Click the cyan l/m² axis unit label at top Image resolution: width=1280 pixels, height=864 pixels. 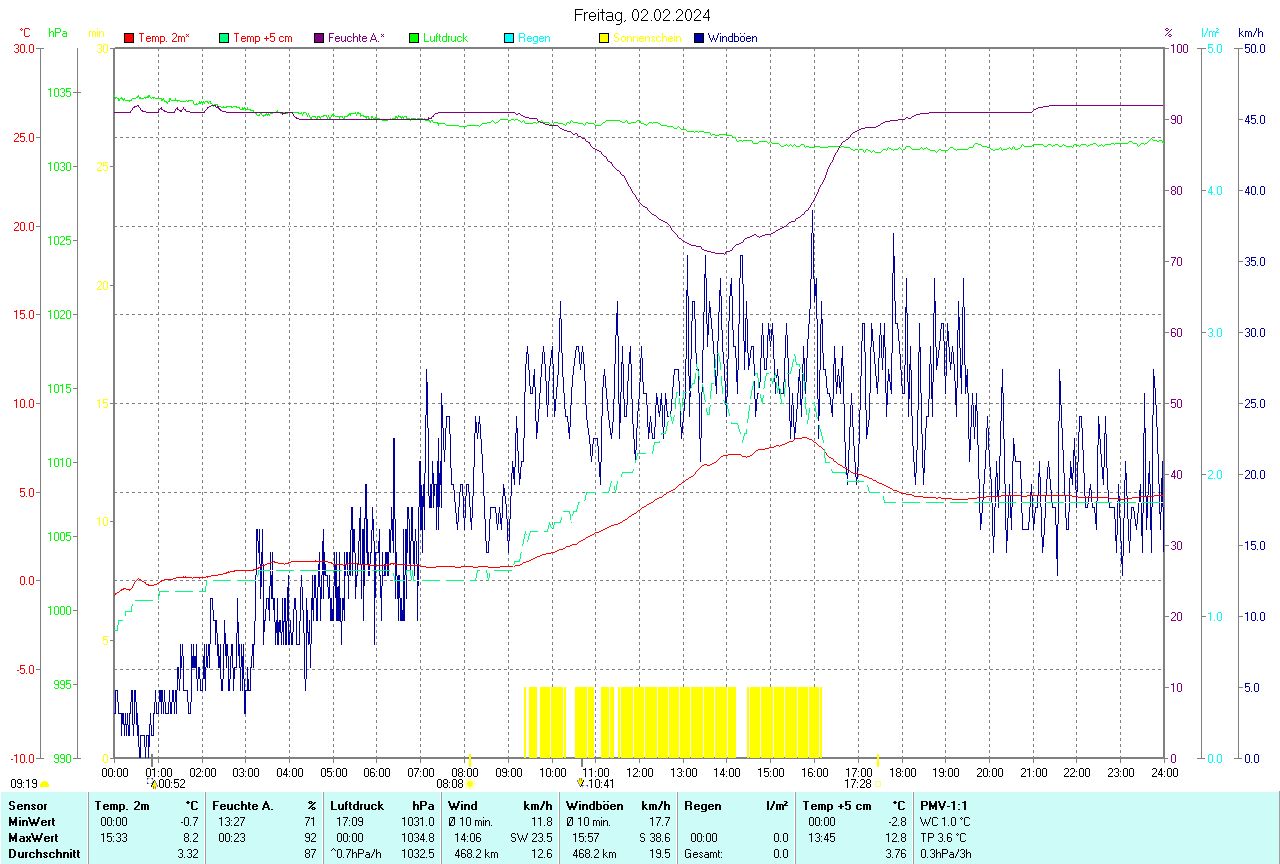[x=1209, y=33]
